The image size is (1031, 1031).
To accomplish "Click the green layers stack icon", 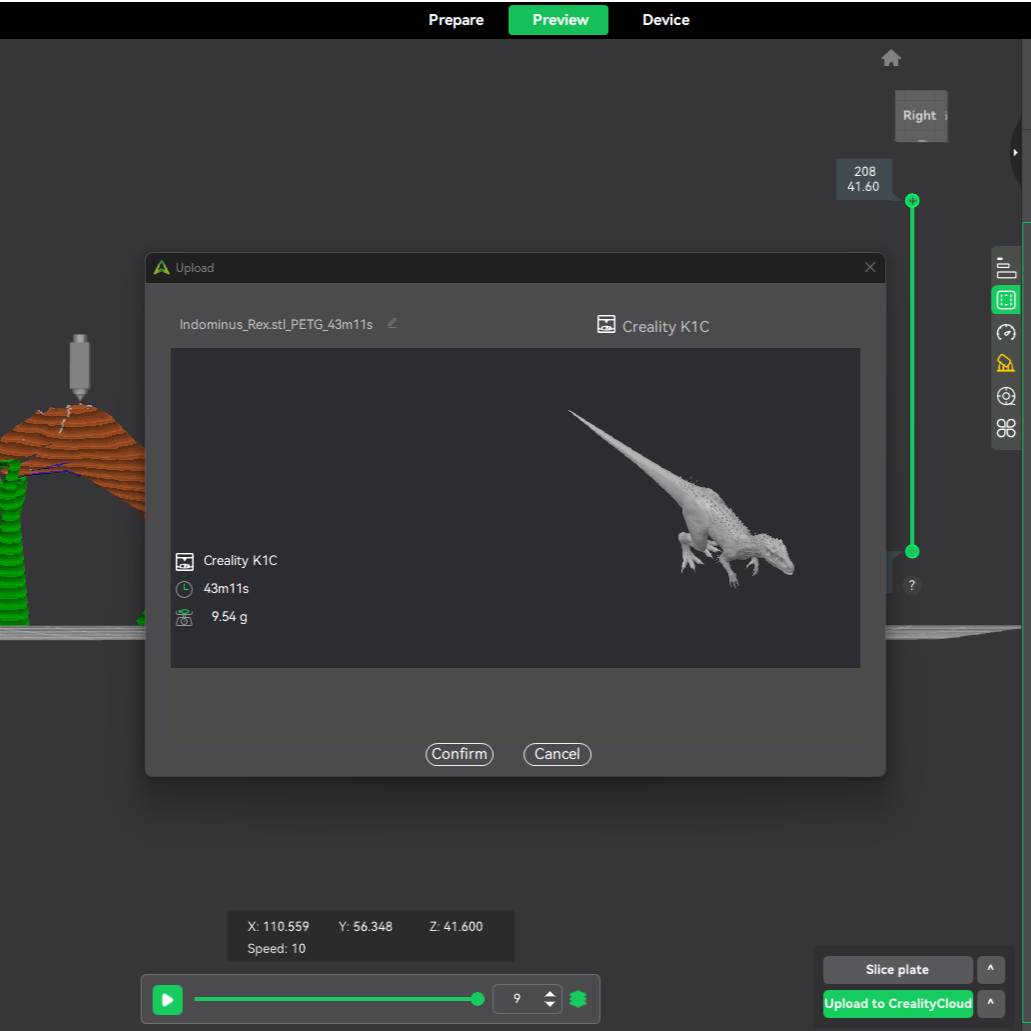I will tap(578, 998).
